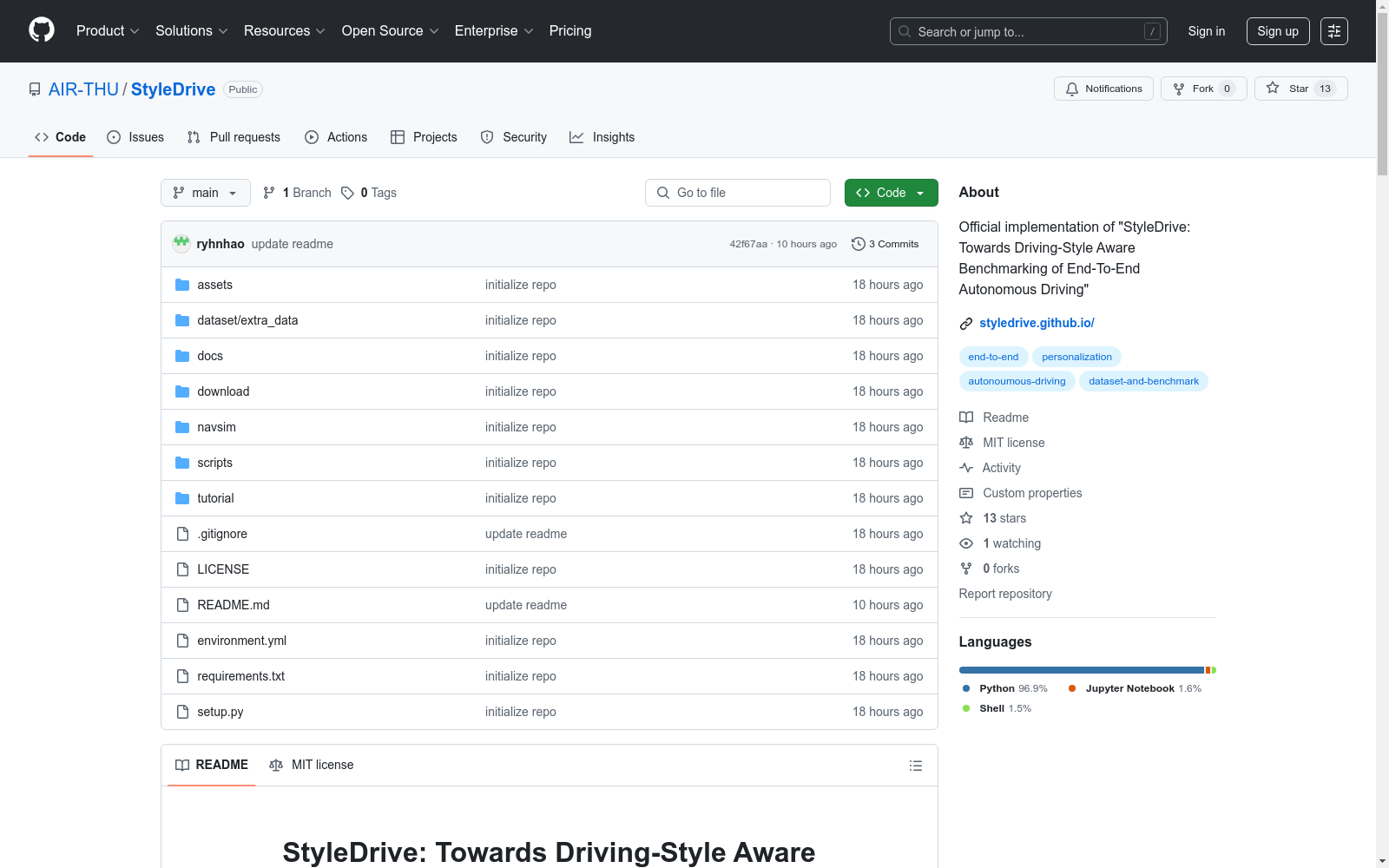Click the Python segment of the language bar
Viewport: 1389px width, 868px height.
[x=1082, y=670]
